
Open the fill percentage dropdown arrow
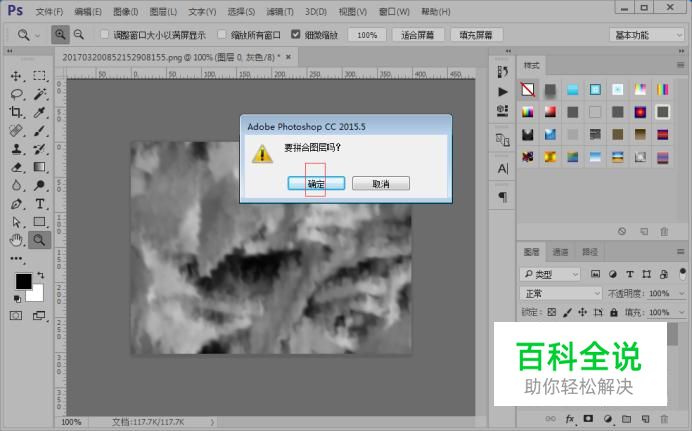pos(682,312)
